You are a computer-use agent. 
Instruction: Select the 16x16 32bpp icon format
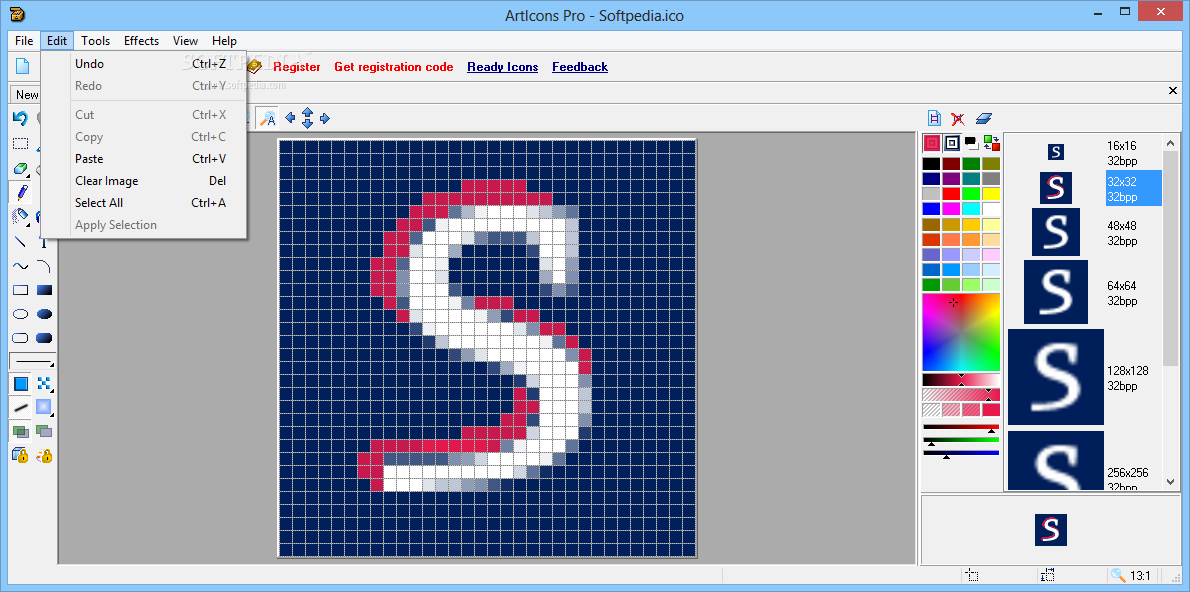[x=1084, y=153]
